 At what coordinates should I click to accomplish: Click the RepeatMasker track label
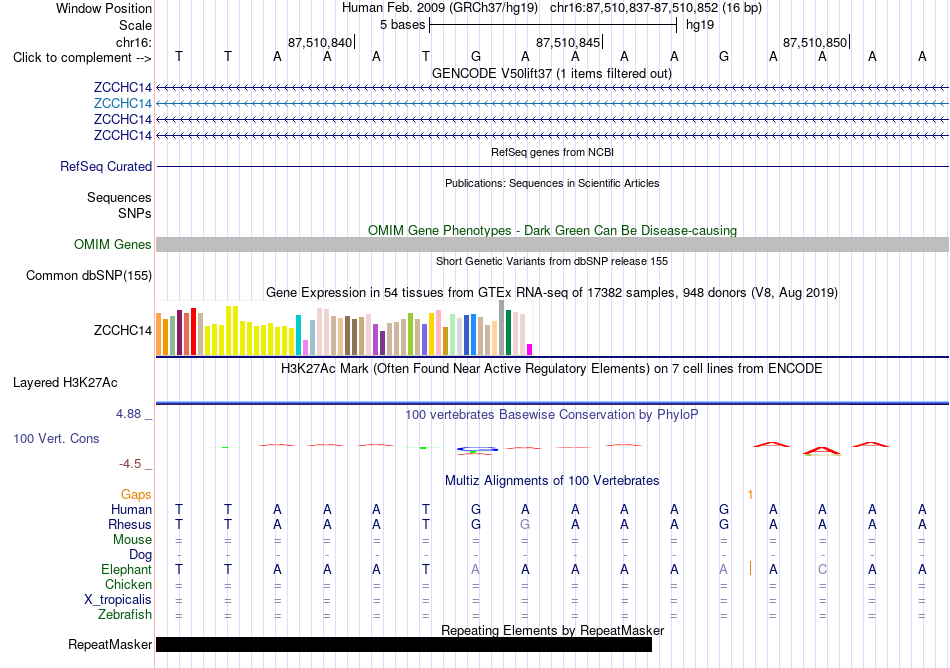110,644
